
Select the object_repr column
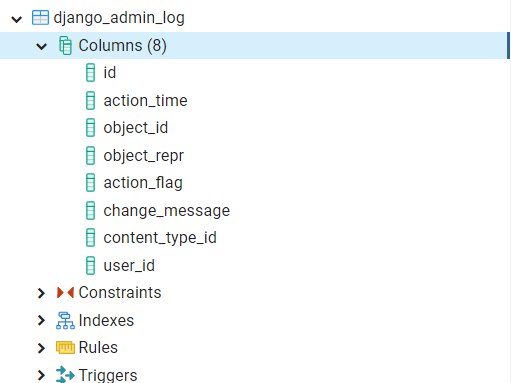click(144, 156)
